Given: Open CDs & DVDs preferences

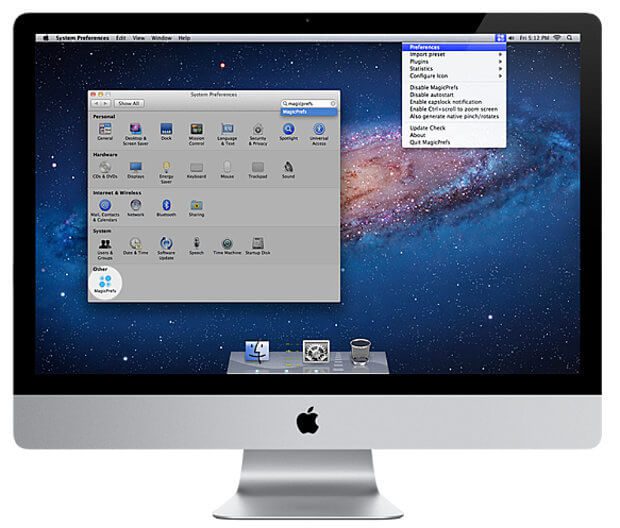Looking at the screenshot, I should click(x=105, y=170).
